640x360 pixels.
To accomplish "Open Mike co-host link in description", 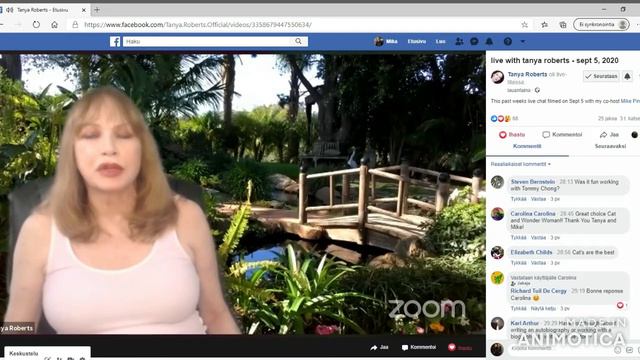I will coord(630,101).
